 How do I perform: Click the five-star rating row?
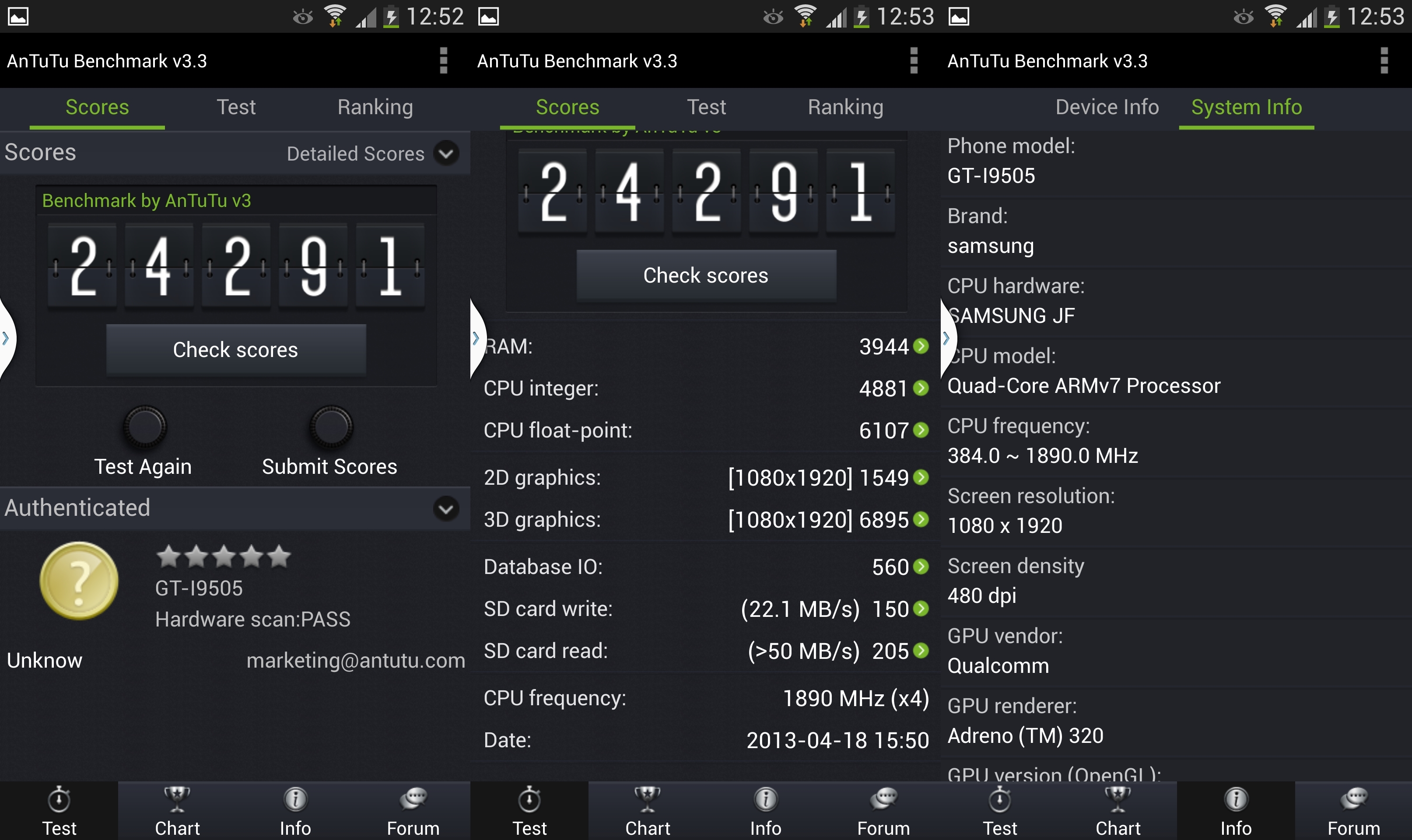tap(223, 557)
